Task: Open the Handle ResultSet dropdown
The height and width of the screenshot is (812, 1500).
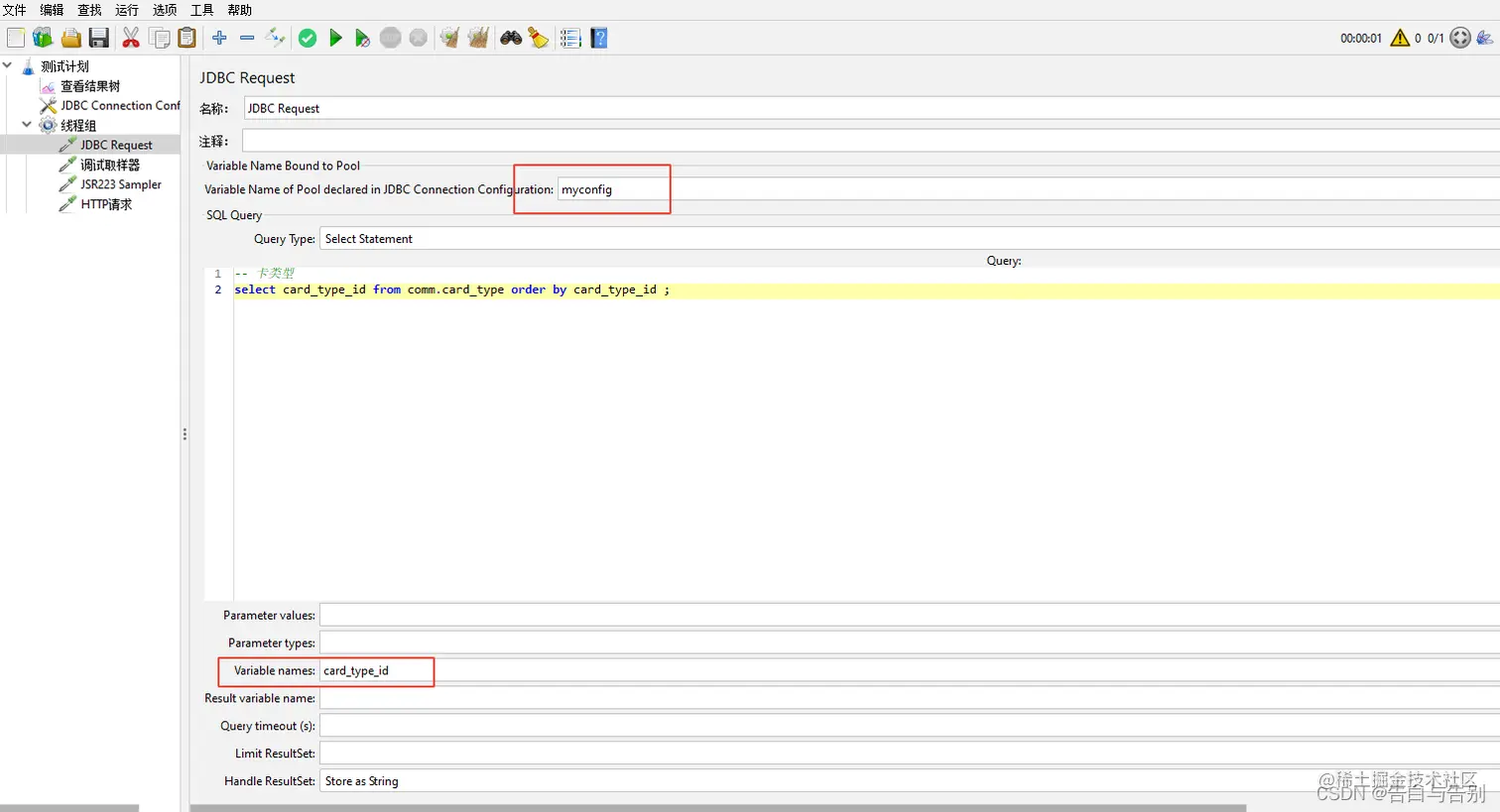Action: click(910, 781)
